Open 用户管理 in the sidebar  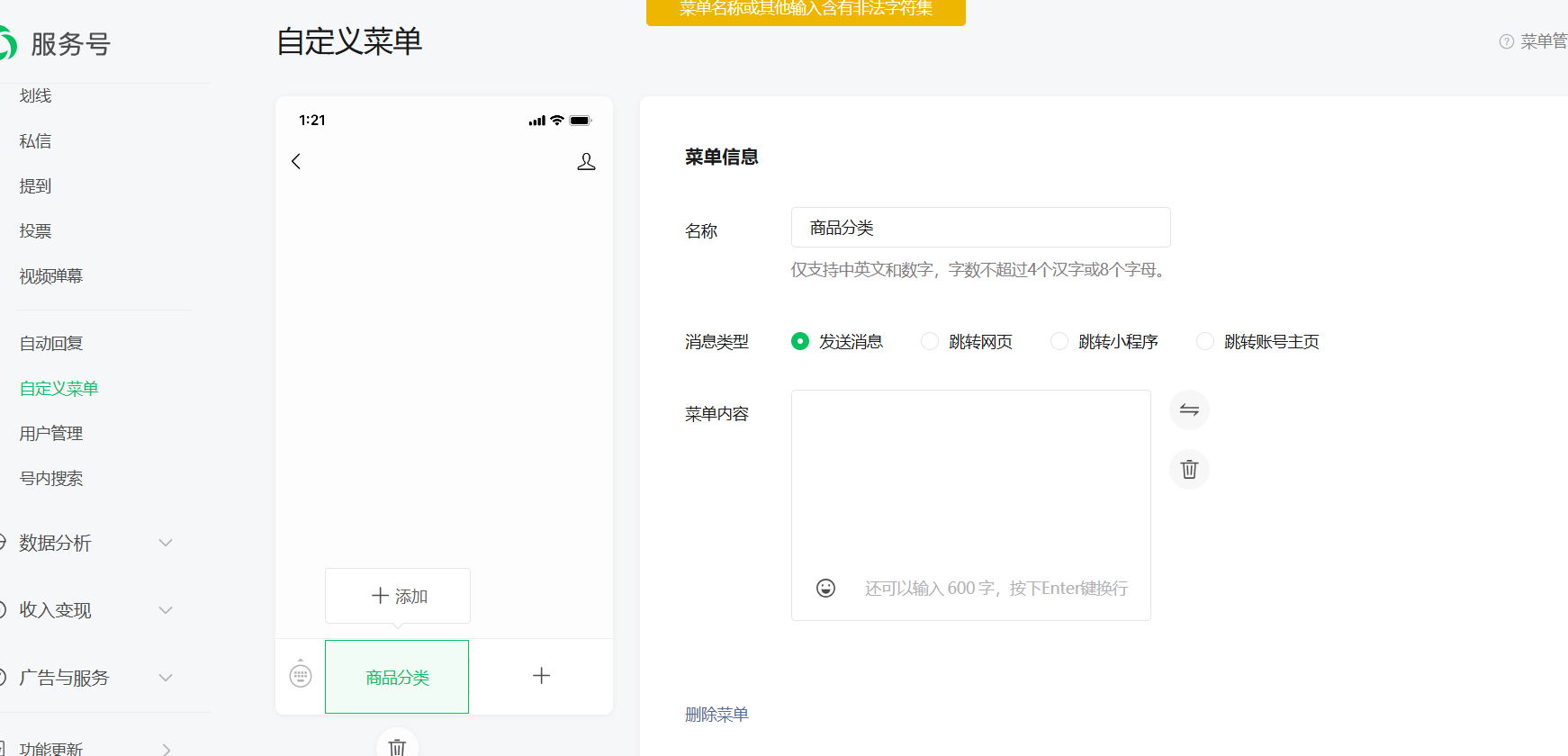pos(51,434)
